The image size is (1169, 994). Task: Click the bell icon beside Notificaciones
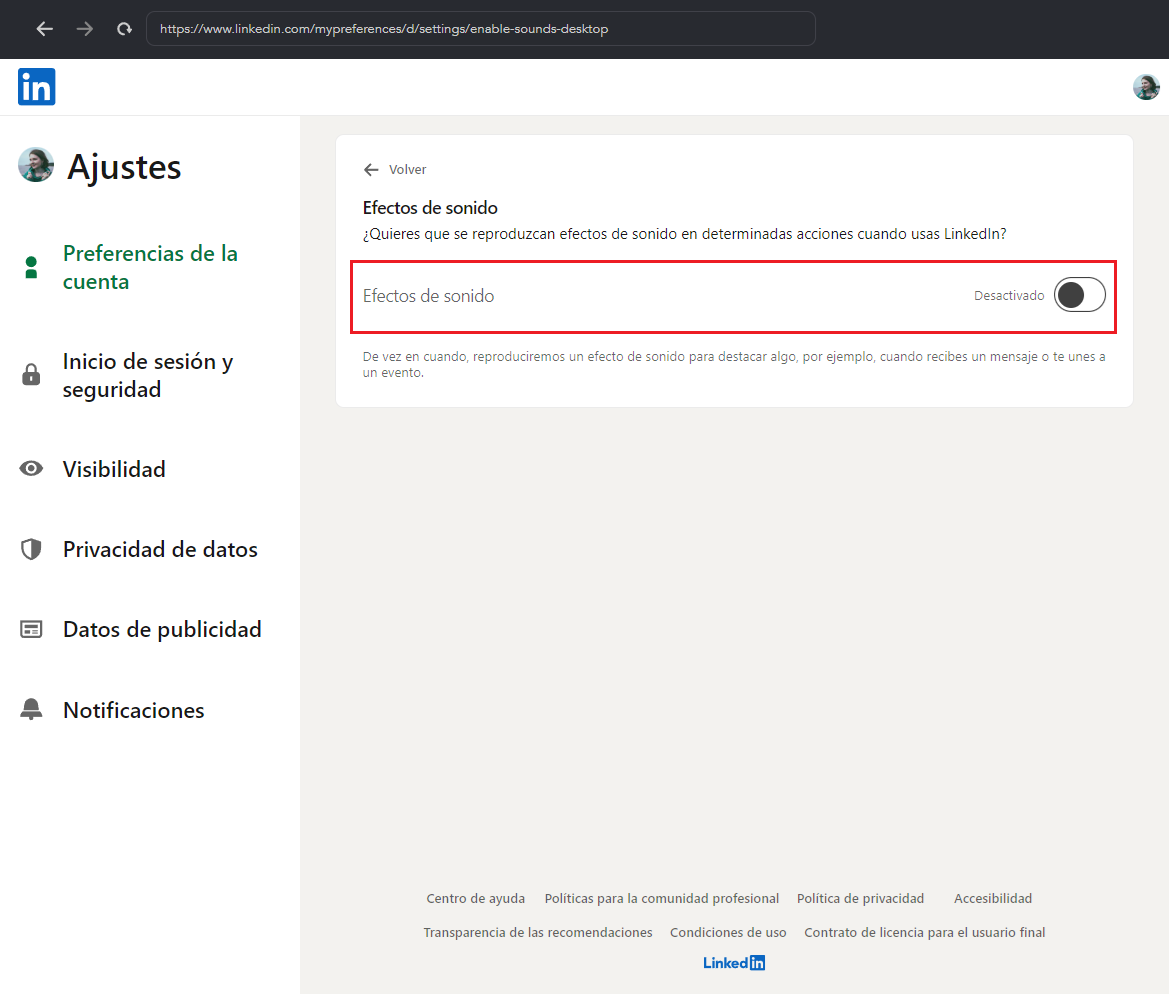click(31, 710)
